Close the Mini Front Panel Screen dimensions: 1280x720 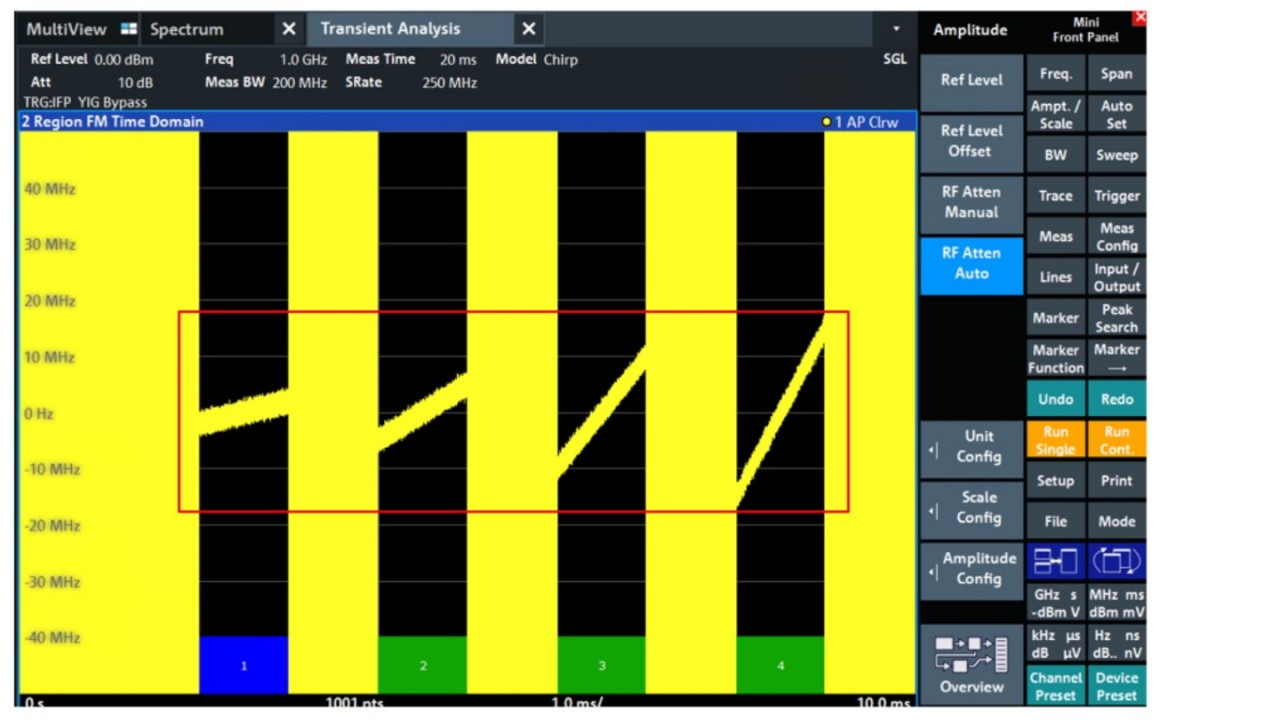1139,17
